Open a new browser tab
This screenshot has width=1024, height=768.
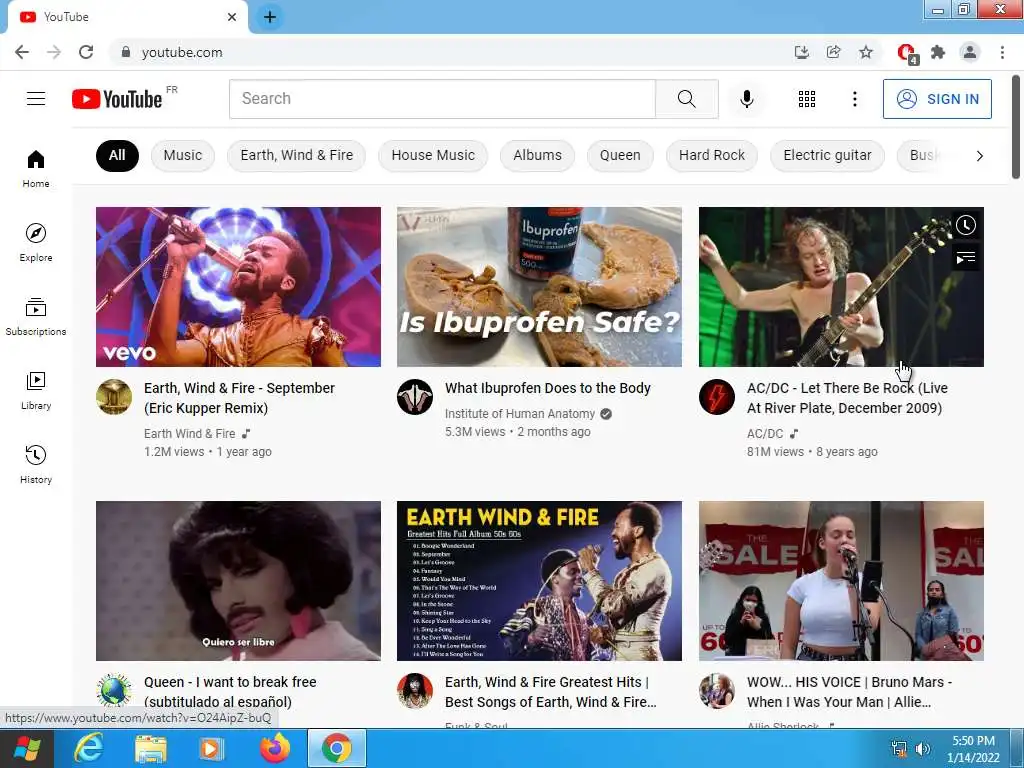(270, 17)
